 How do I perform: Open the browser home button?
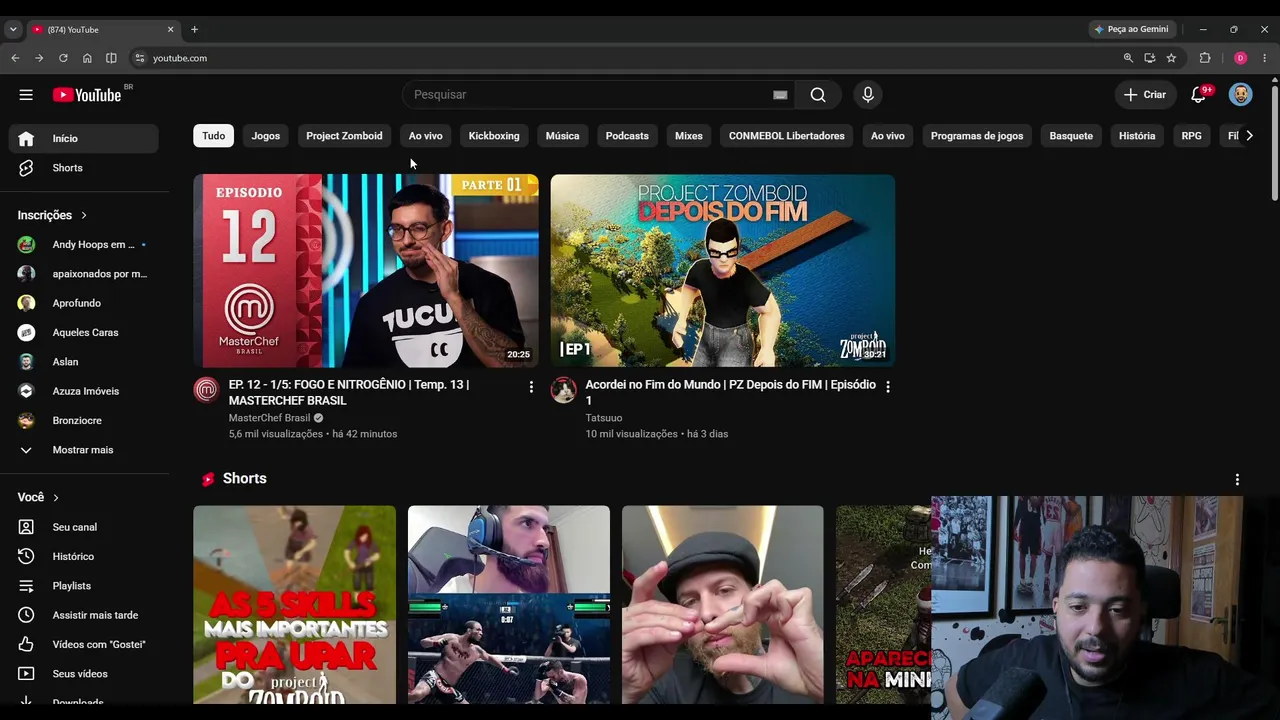coord(87,58)
